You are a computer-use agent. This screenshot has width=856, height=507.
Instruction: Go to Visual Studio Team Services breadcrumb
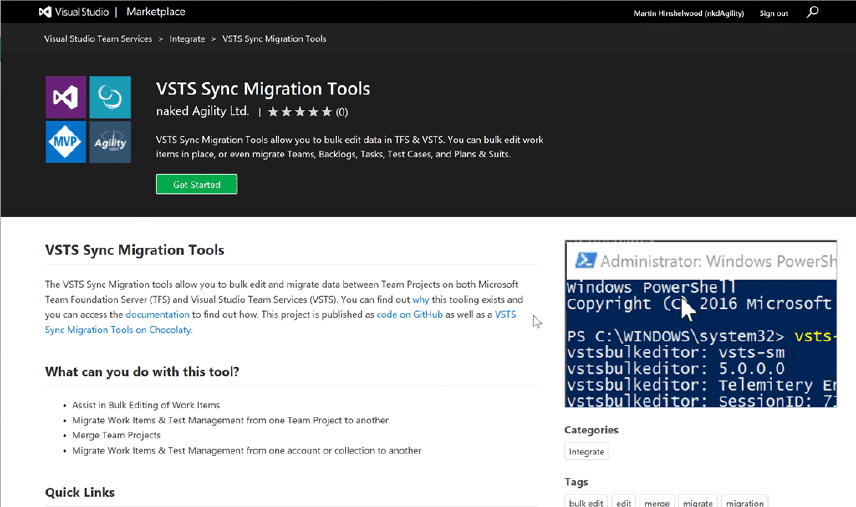point(98,39)
